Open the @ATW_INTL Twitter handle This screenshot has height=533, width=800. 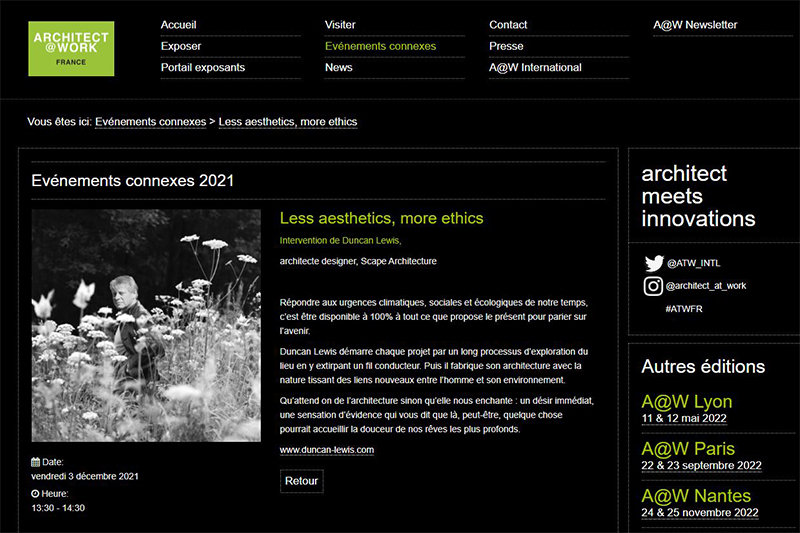pyautogui.click(x=694, y=263)
